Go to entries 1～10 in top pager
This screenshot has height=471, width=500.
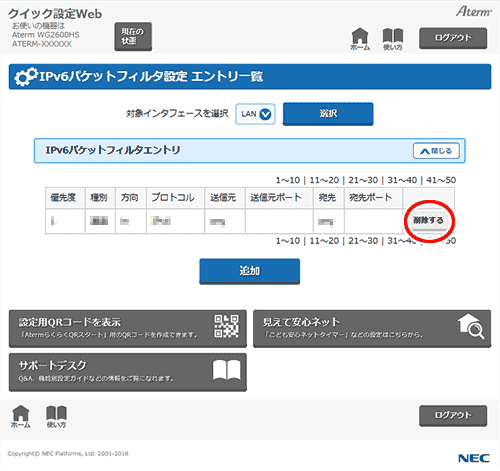click(288, 180)
